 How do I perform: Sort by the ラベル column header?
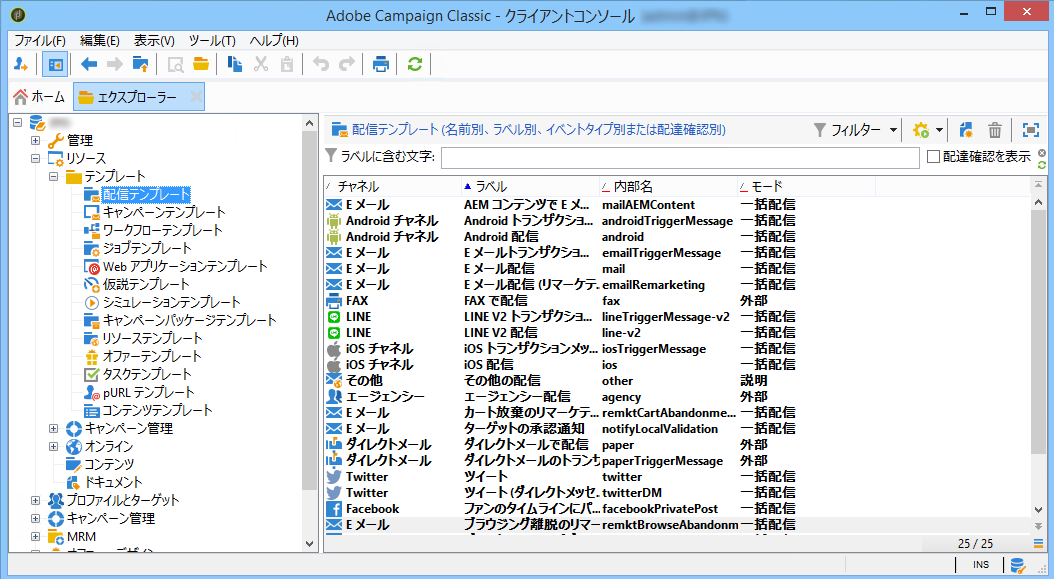pos(530,186)
